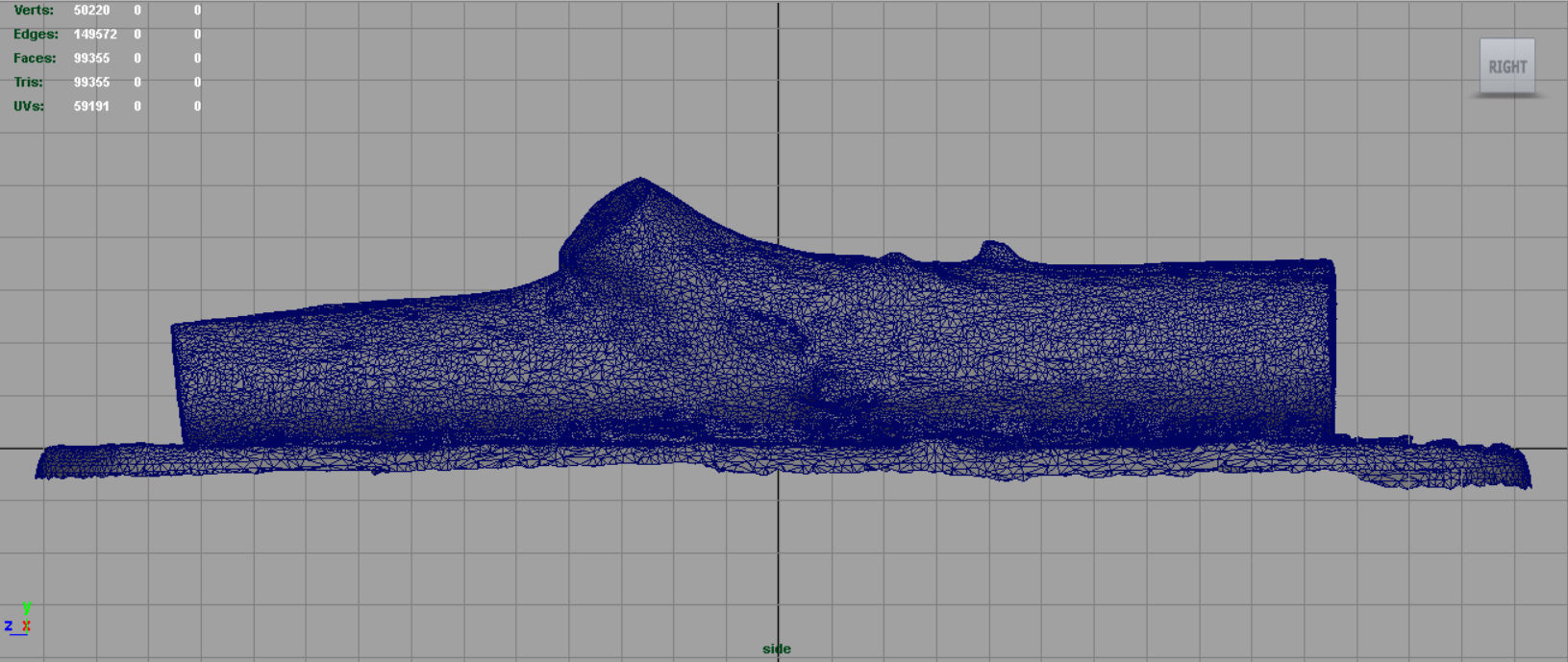Click the edge count value 149572
1568x662 pixels.
pos(95,34)
